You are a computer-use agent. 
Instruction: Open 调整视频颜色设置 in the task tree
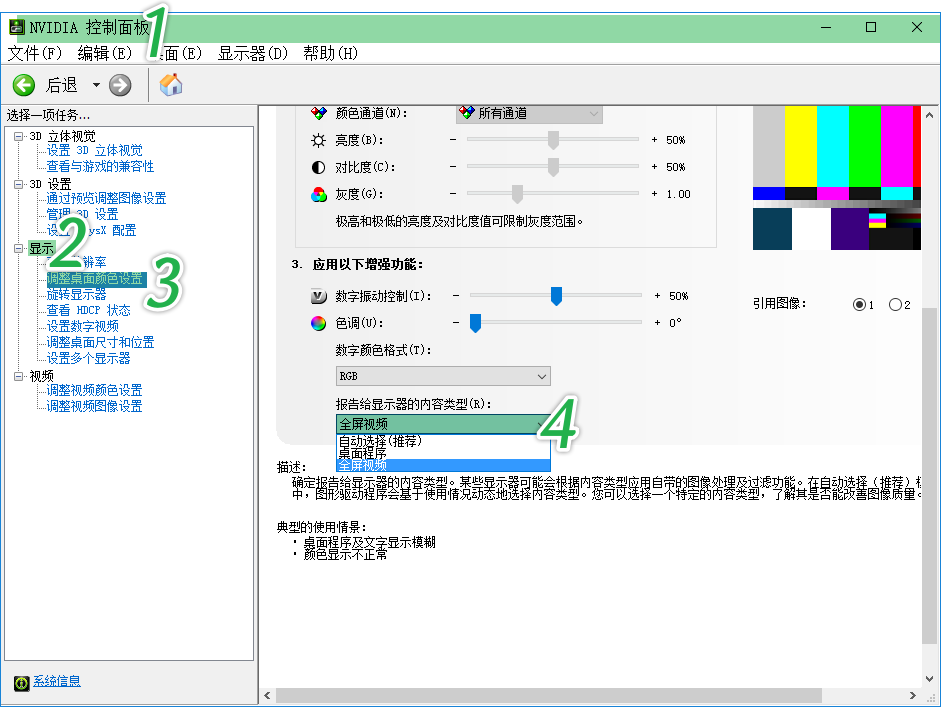[94, 390]
